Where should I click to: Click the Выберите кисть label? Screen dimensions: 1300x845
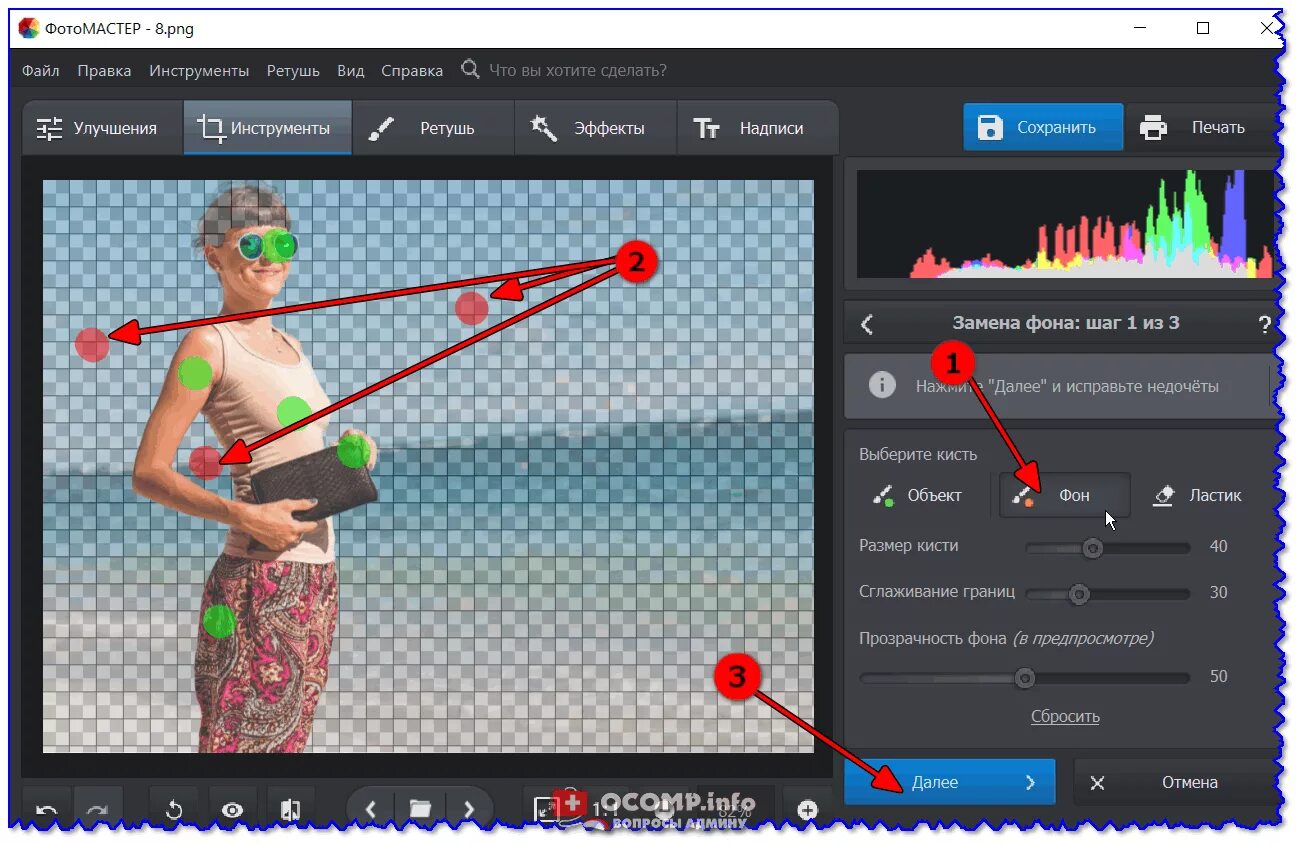tap(918, 454)
